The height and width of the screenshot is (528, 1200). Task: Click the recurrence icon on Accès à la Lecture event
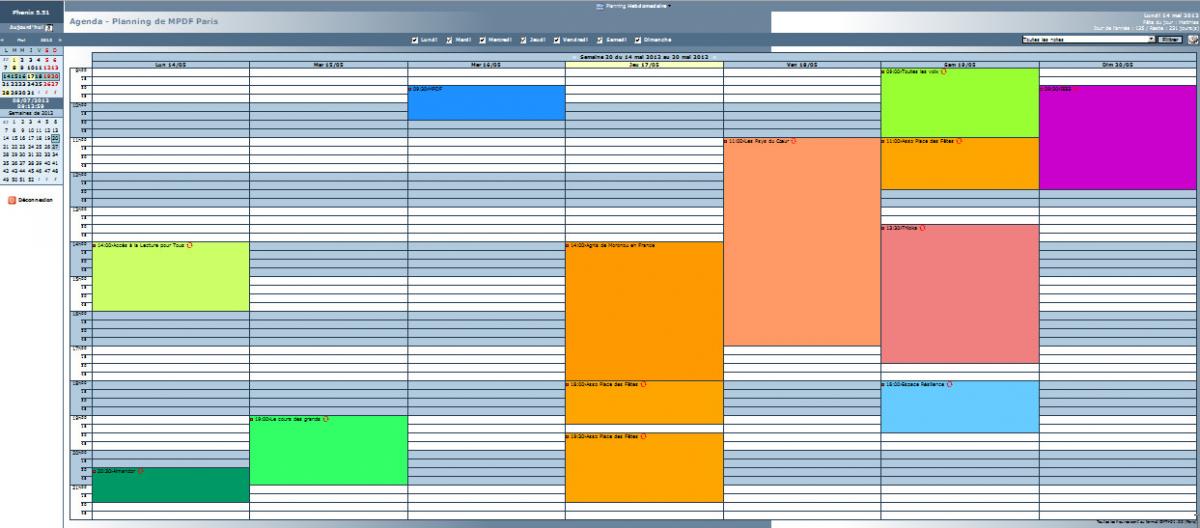190,245
